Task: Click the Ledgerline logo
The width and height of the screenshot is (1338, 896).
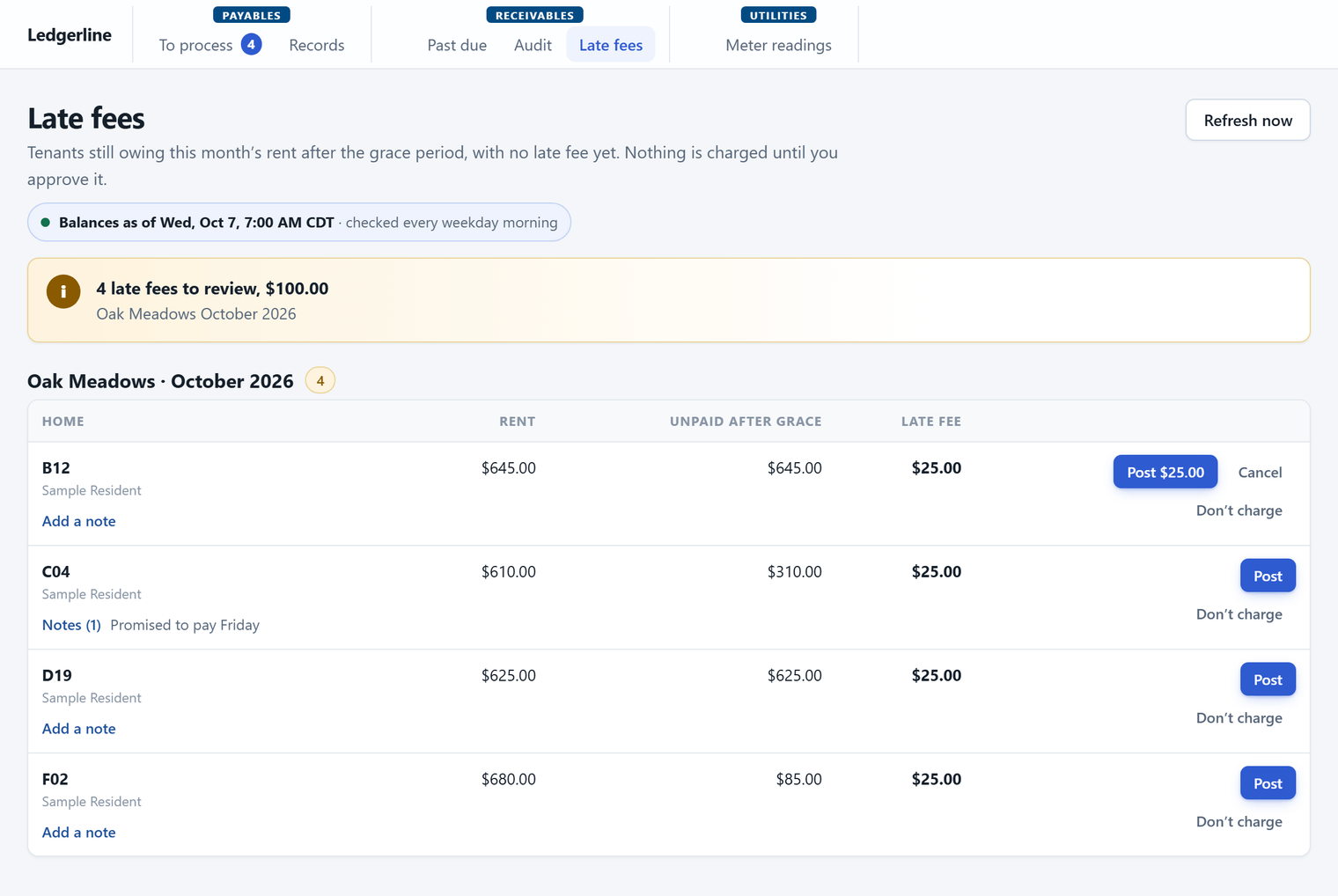Action: click(70, 35)
